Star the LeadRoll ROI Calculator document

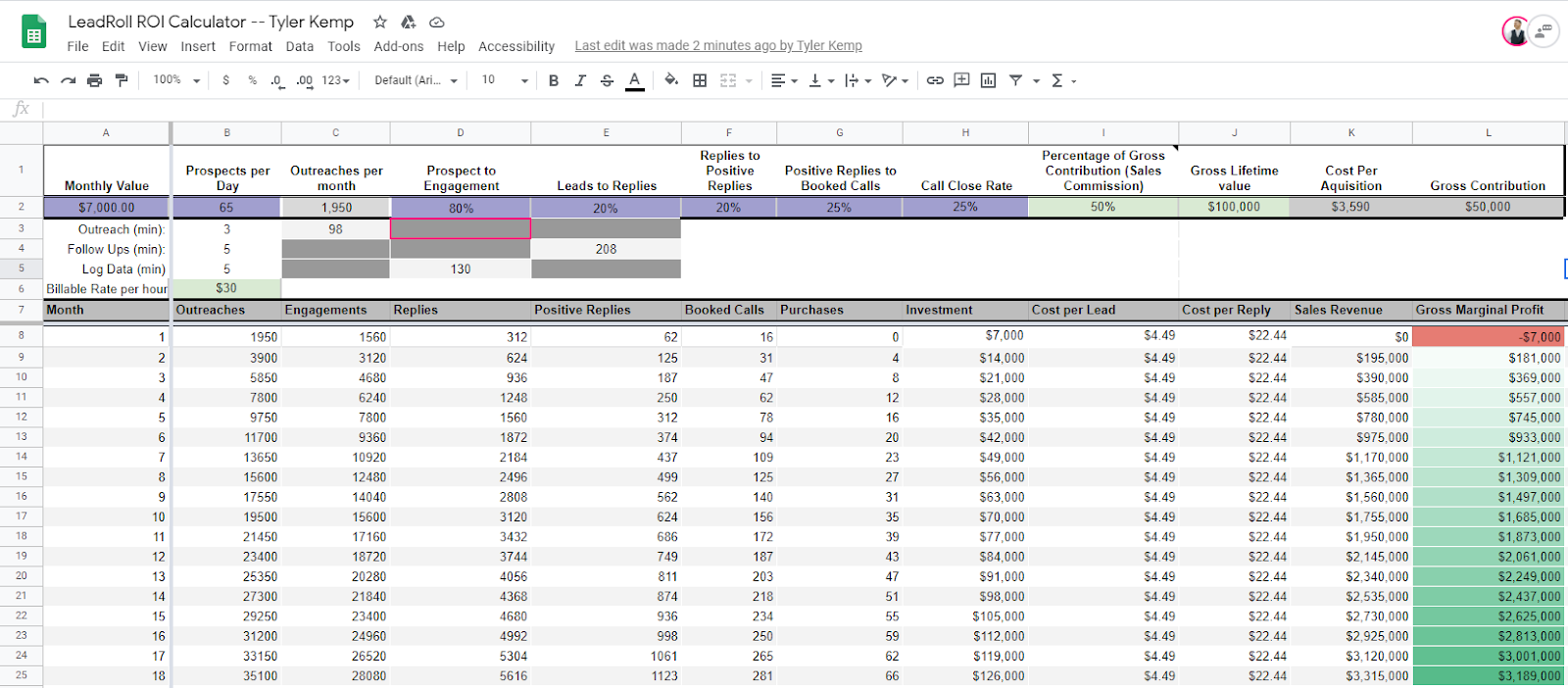coord(380,22)
